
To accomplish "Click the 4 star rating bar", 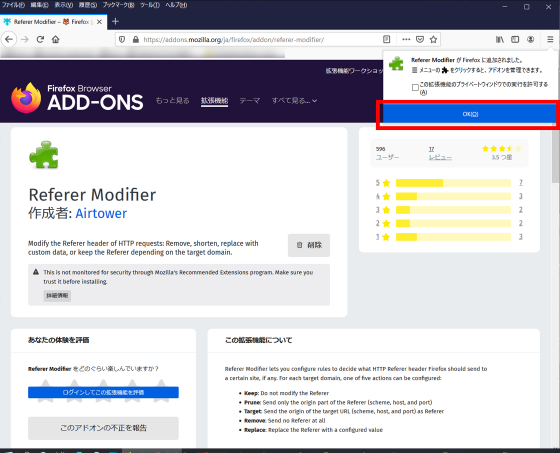I will point(453,196).
